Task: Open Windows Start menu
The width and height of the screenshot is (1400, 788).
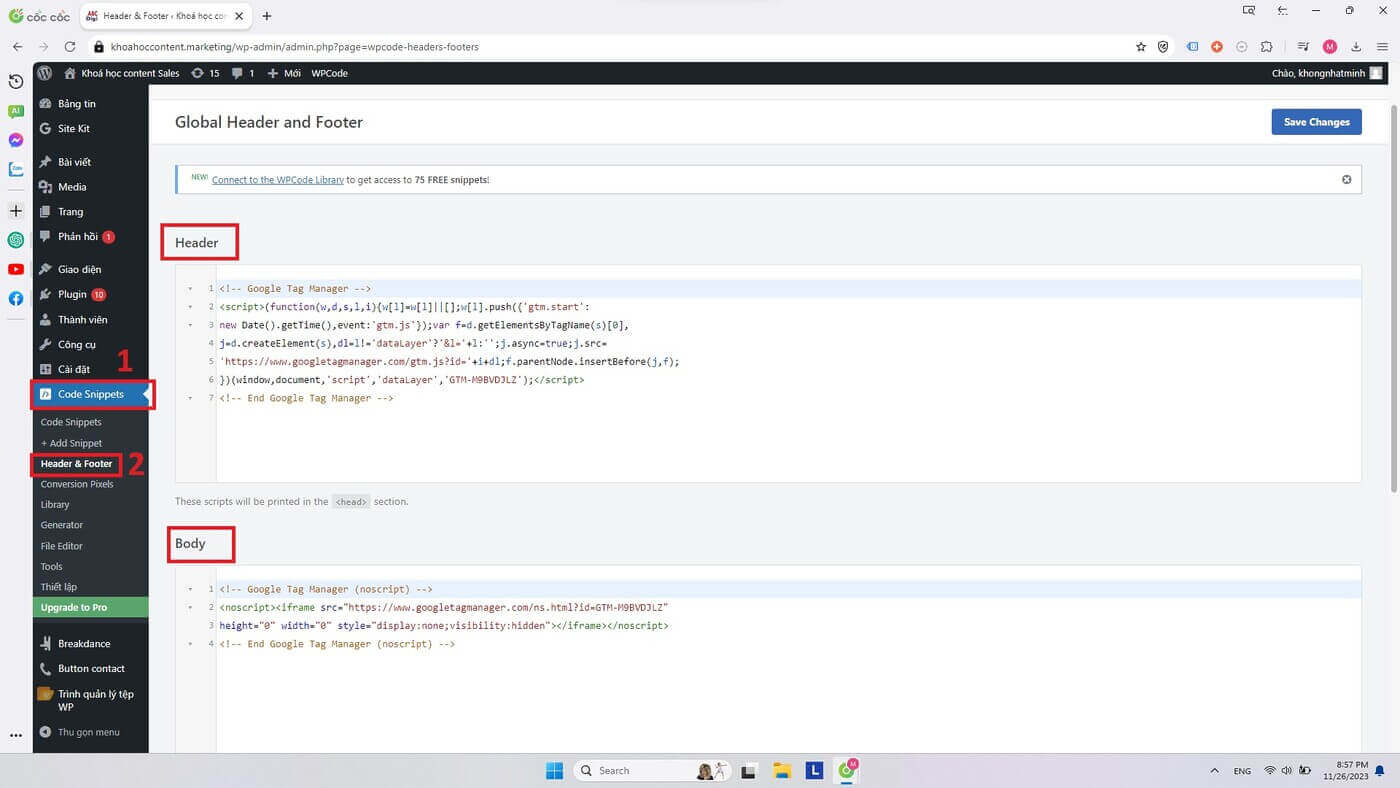Action: [x=554, y=771]
